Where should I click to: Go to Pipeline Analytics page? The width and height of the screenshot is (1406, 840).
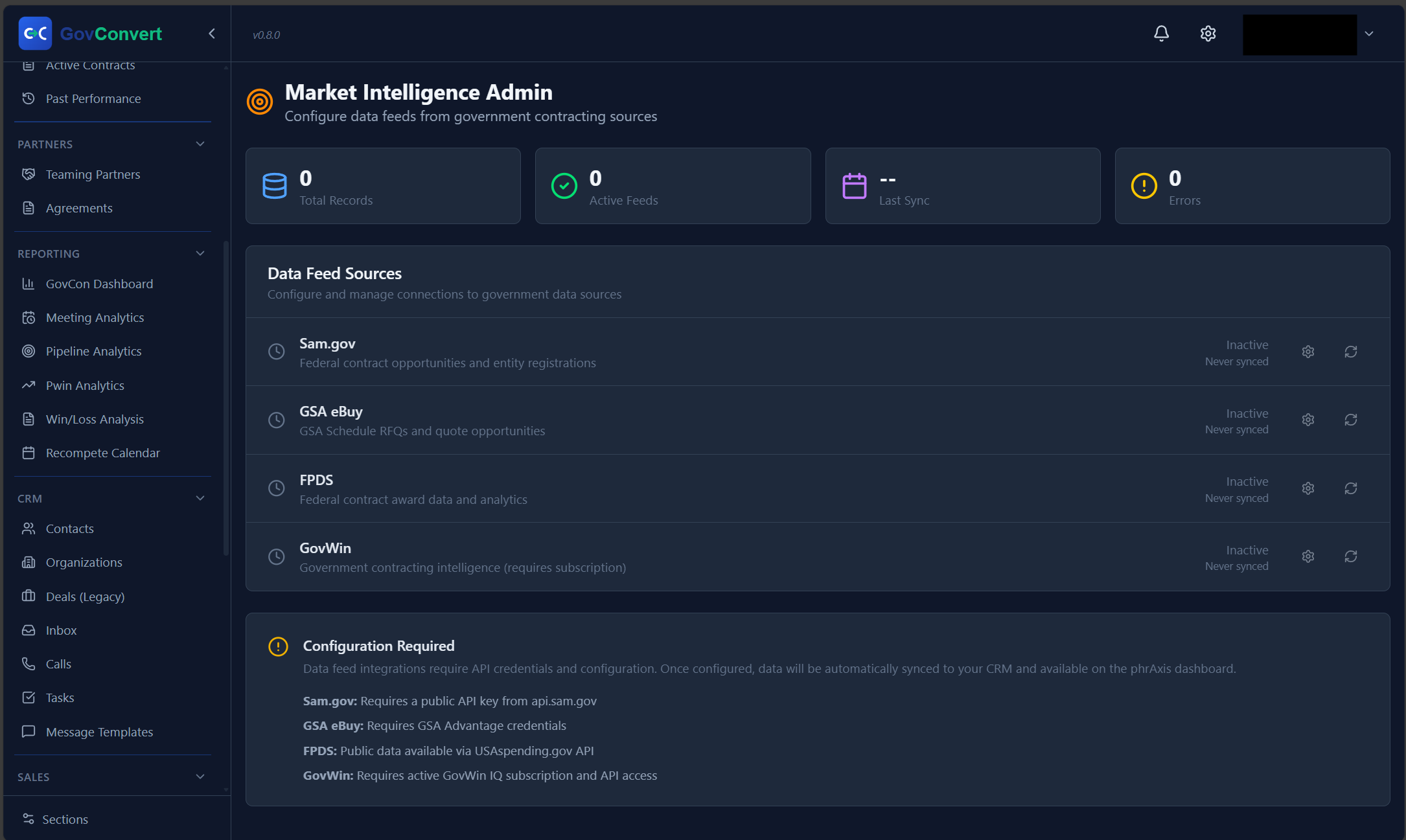pyautogui.click(x=93, y=351)
